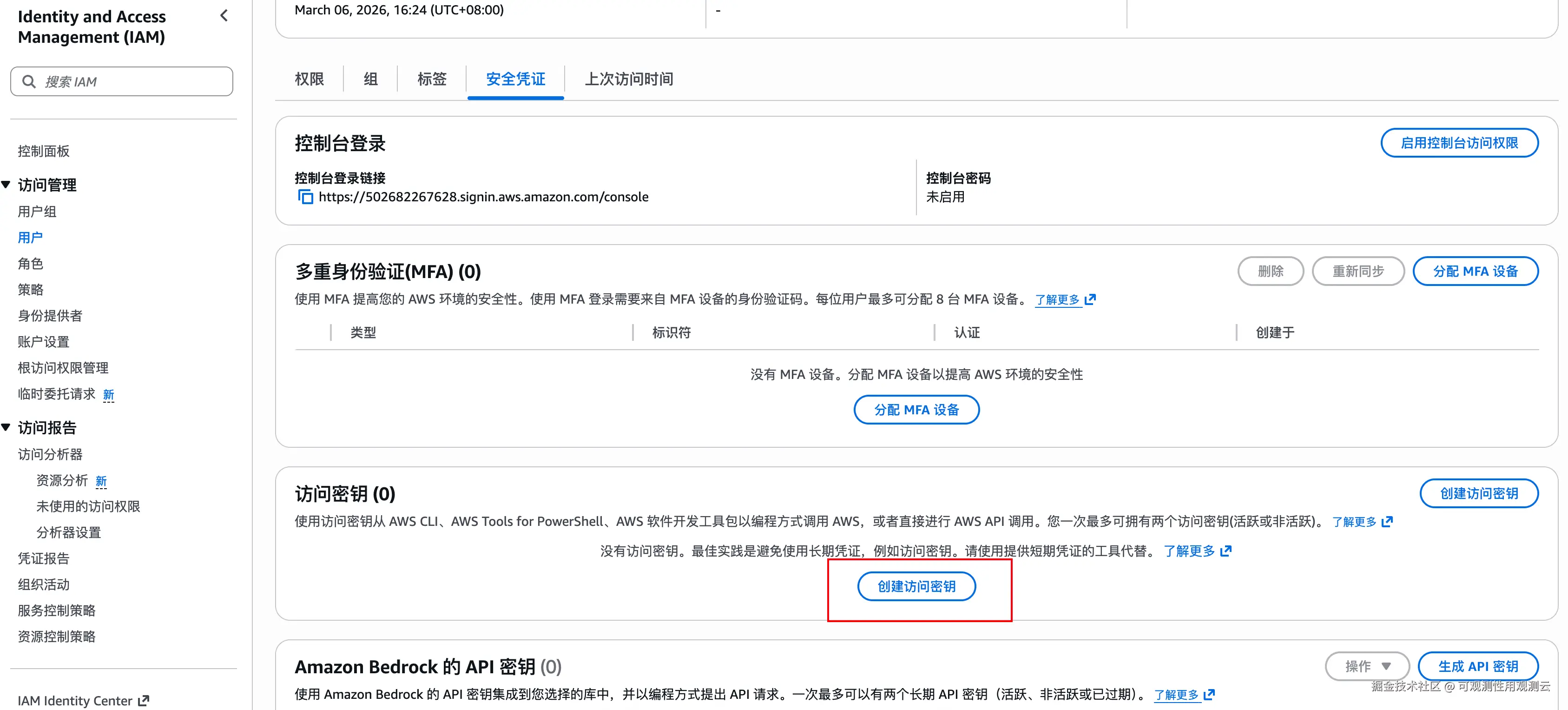The width and height of the screenshot is (1568, 710).
Task: Click the external link icon after the 短期凭证 best practice note
Action: coord(1226,551)
